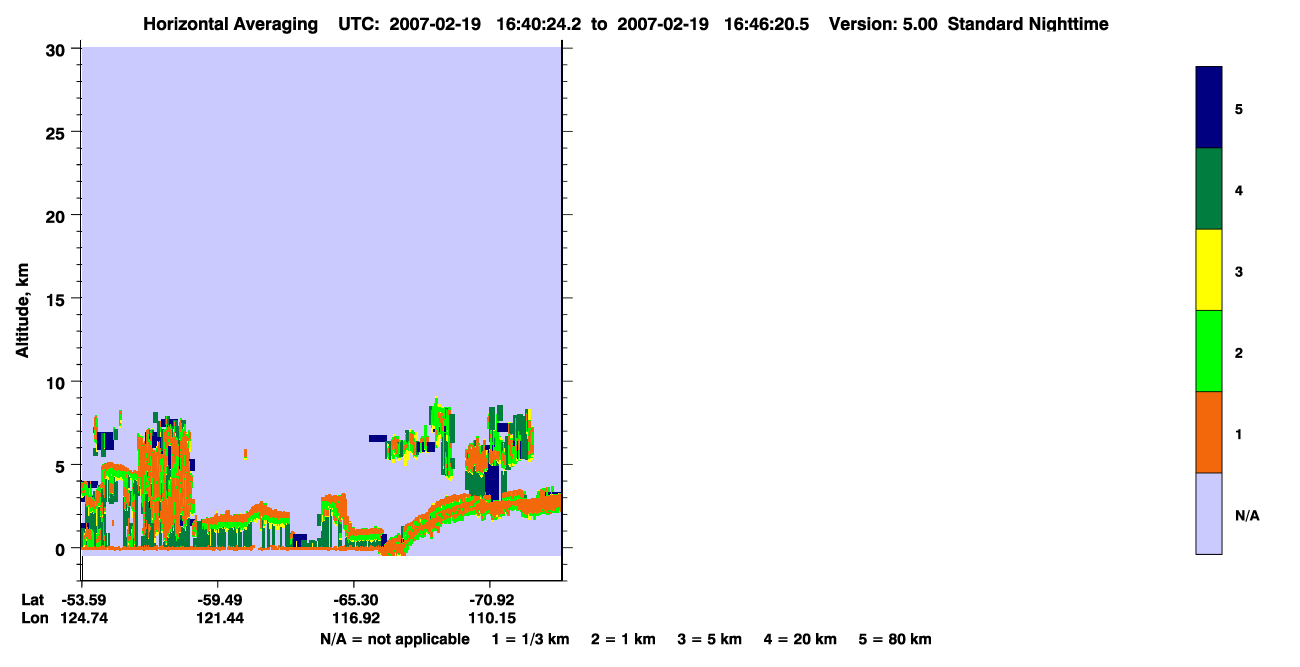Click the '2 = 1 km' legend entry

[x=623, y=639]
